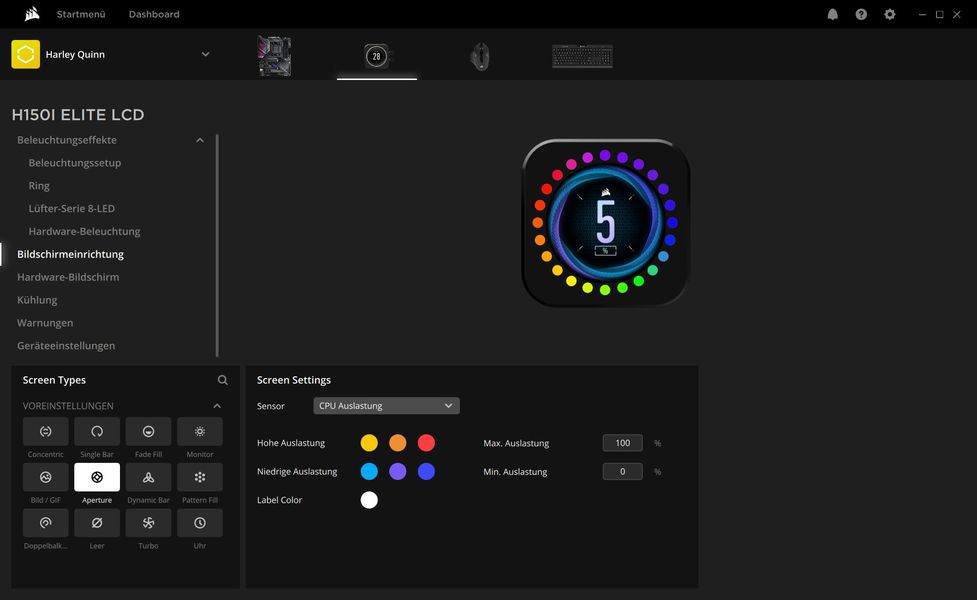Click the Beleuchtungseffekte heading

[67, 140]
